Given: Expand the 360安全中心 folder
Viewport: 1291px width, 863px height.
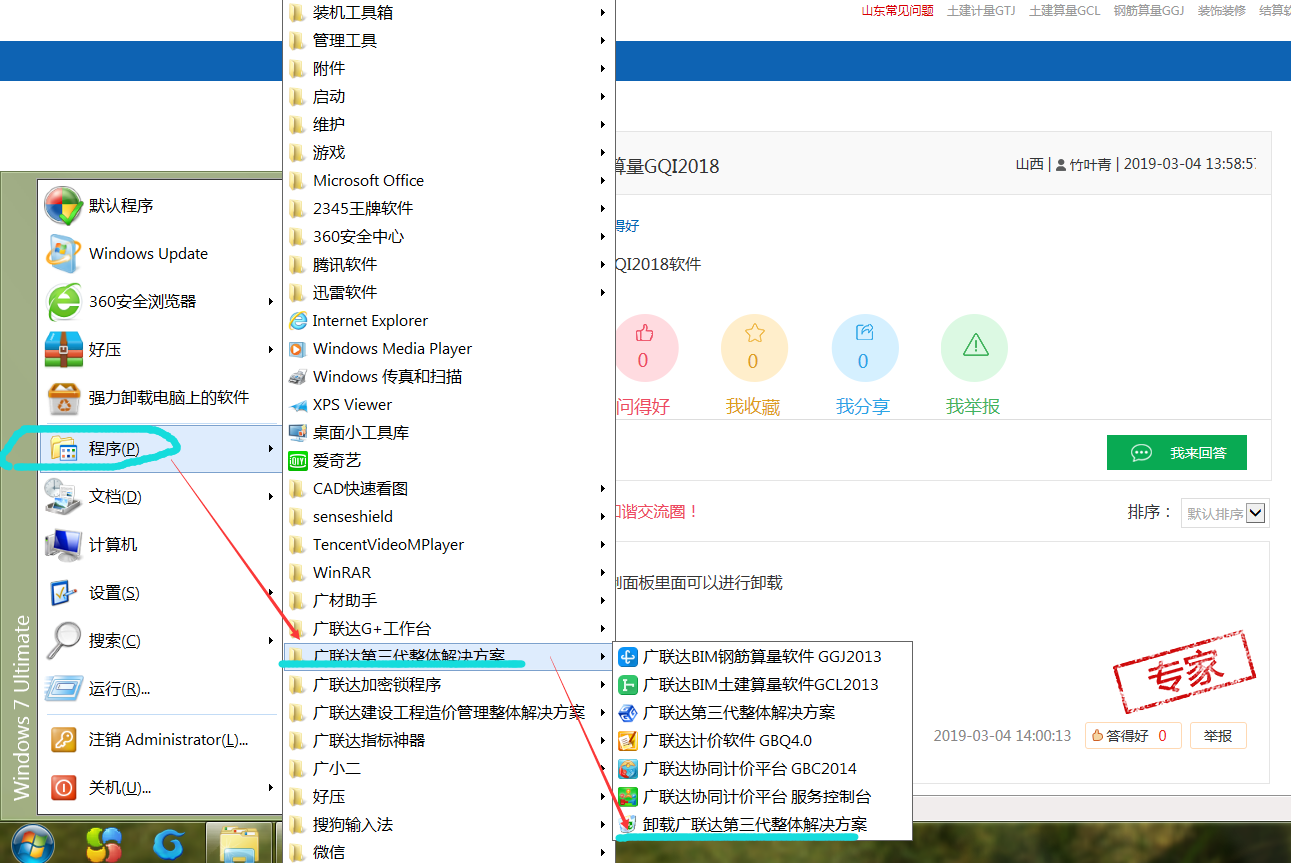Looking at the screenshot, I should (448, 237).
